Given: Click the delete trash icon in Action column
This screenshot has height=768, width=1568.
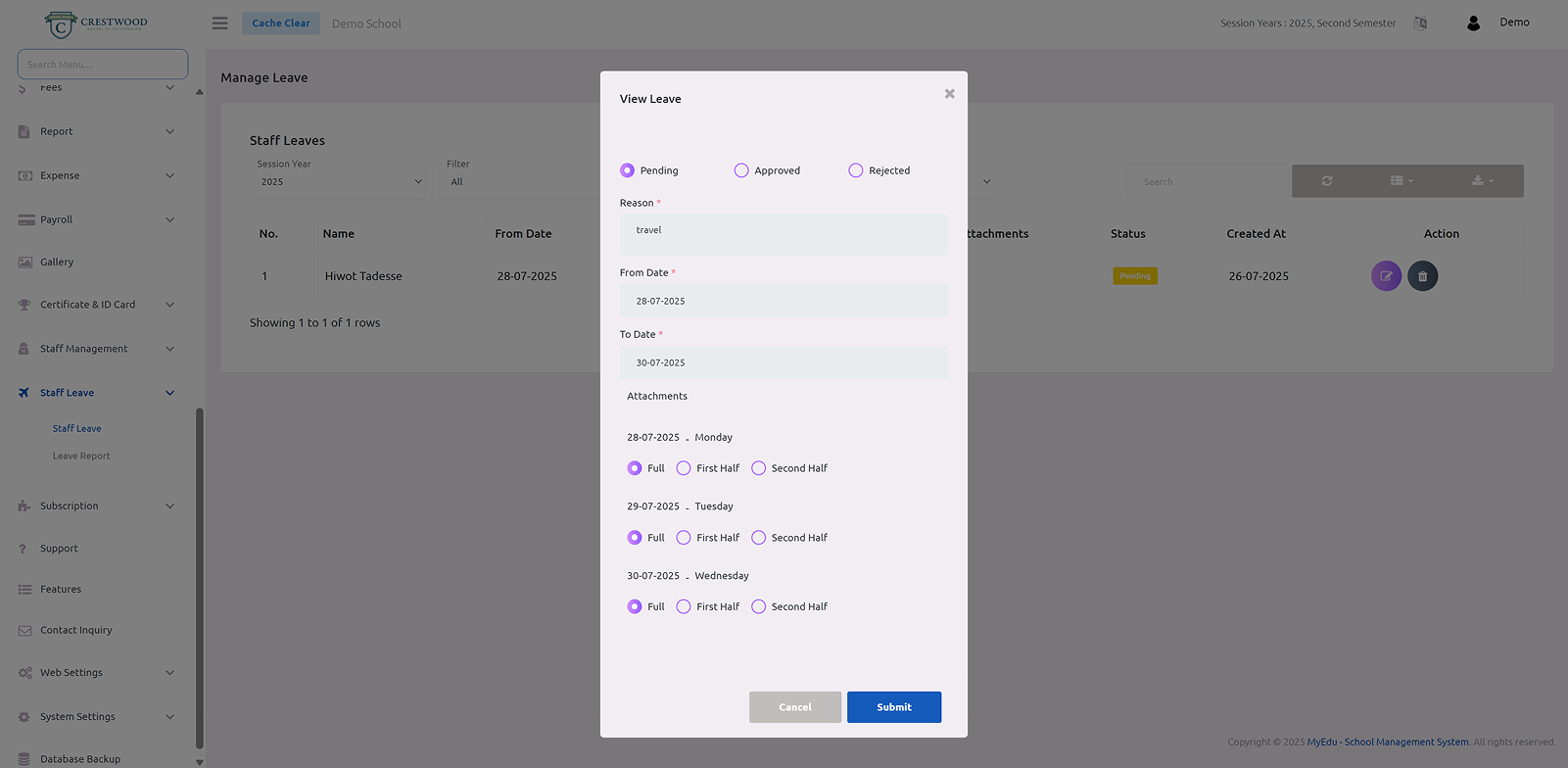Looking at the screenshot, I should pyautogui.click(x=1422, y=276).
